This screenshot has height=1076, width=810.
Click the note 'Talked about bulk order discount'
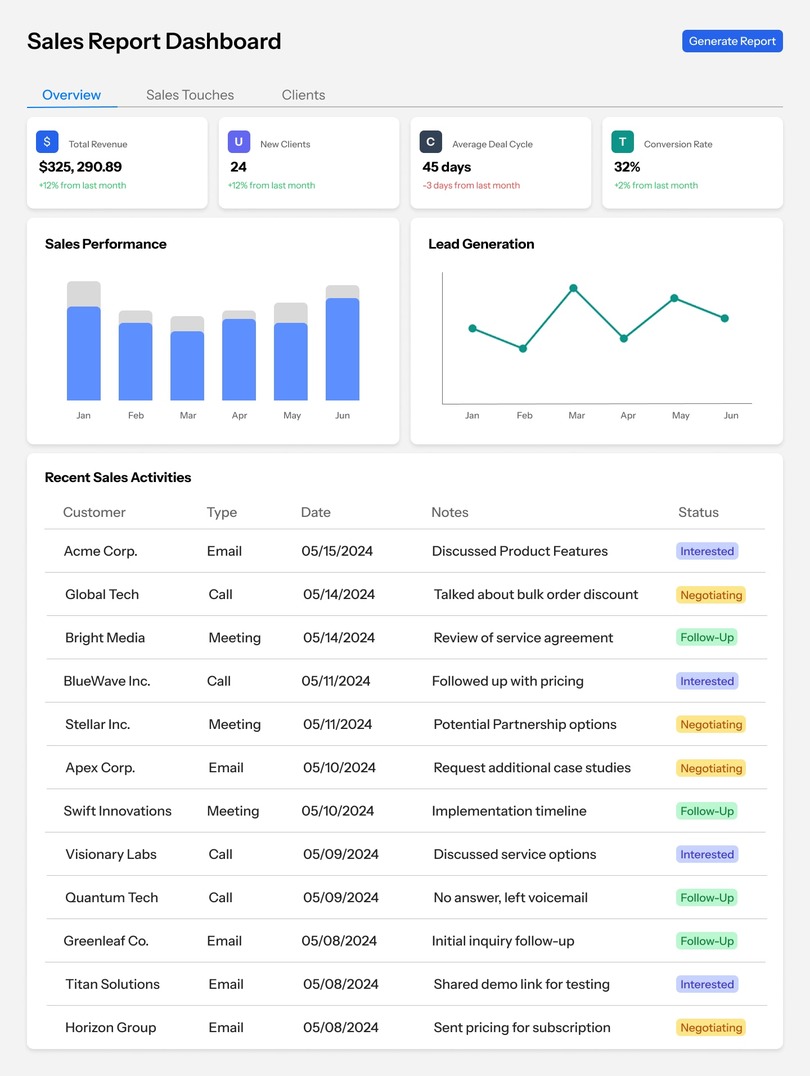point(536,594)
